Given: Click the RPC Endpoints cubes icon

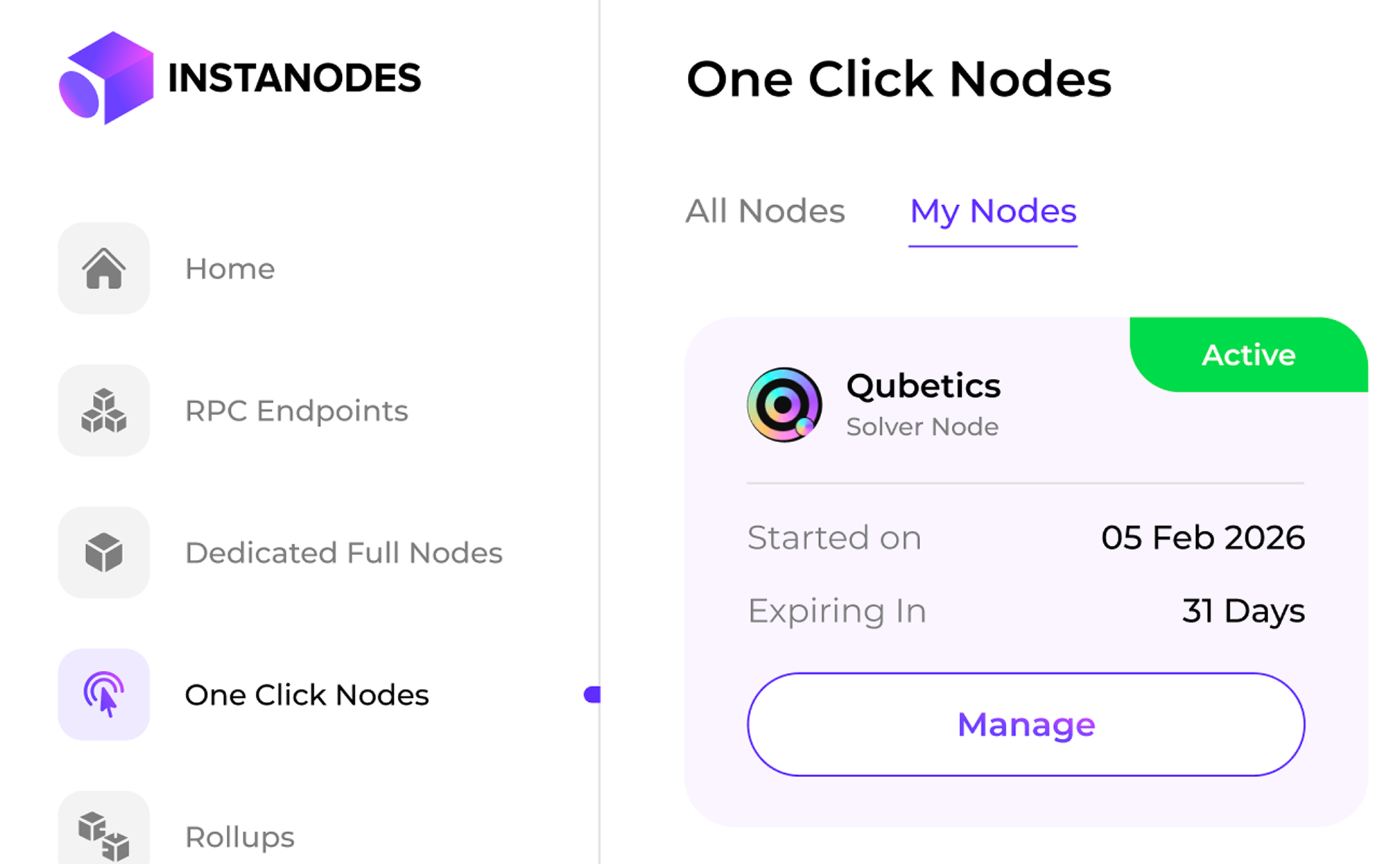Looking at the screenshot, I should point(104,410).
